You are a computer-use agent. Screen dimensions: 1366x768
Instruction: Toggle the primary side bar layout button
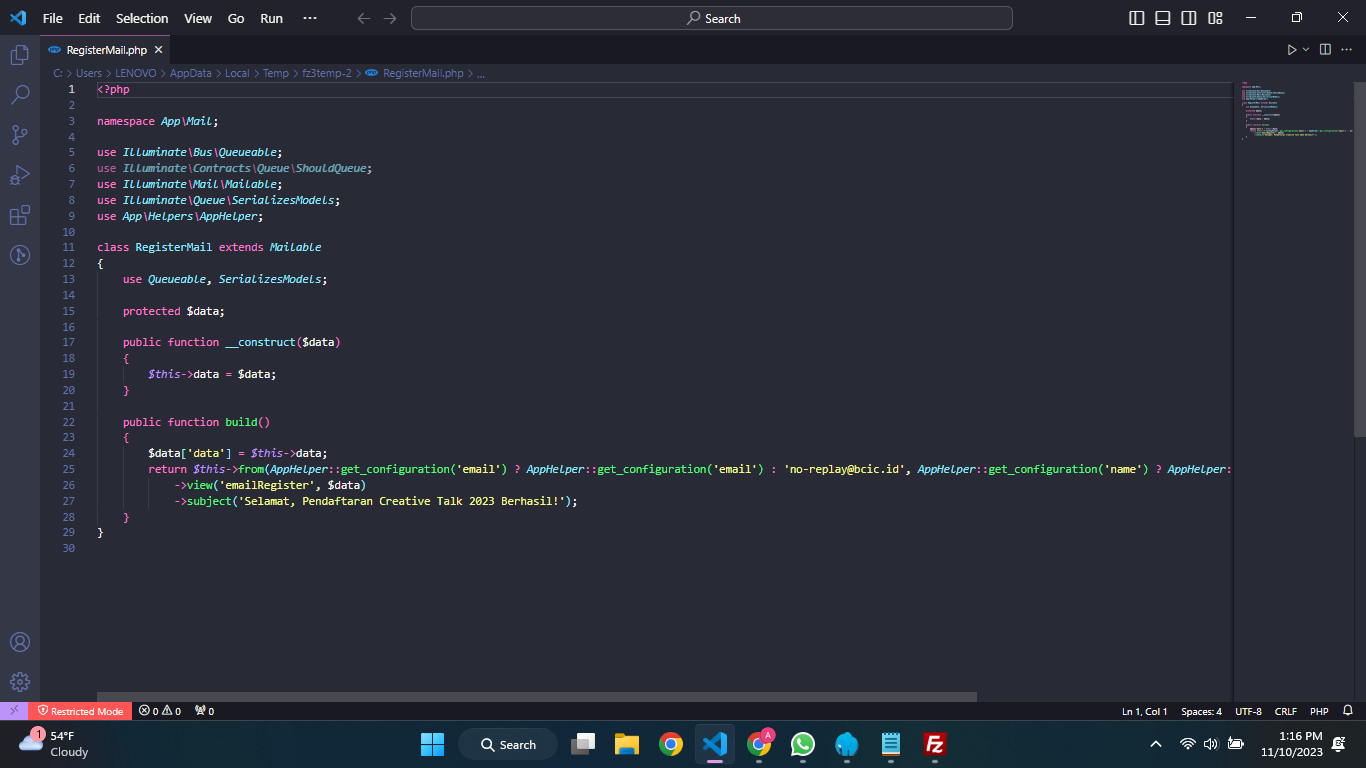pyautogui.click(x=1137, y=18)
